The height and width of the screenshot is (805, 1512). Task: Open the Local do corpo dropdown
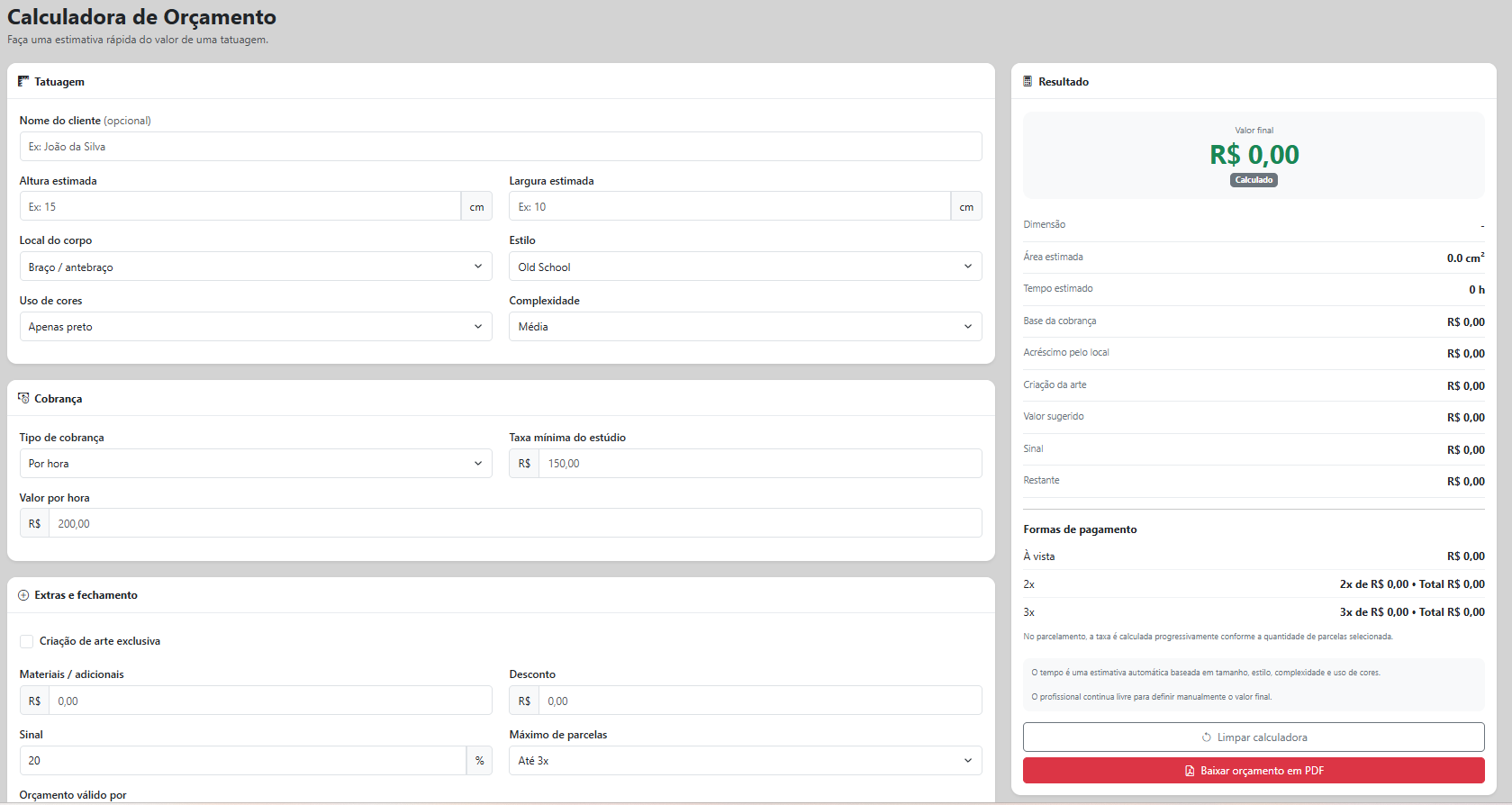[256, 267]
